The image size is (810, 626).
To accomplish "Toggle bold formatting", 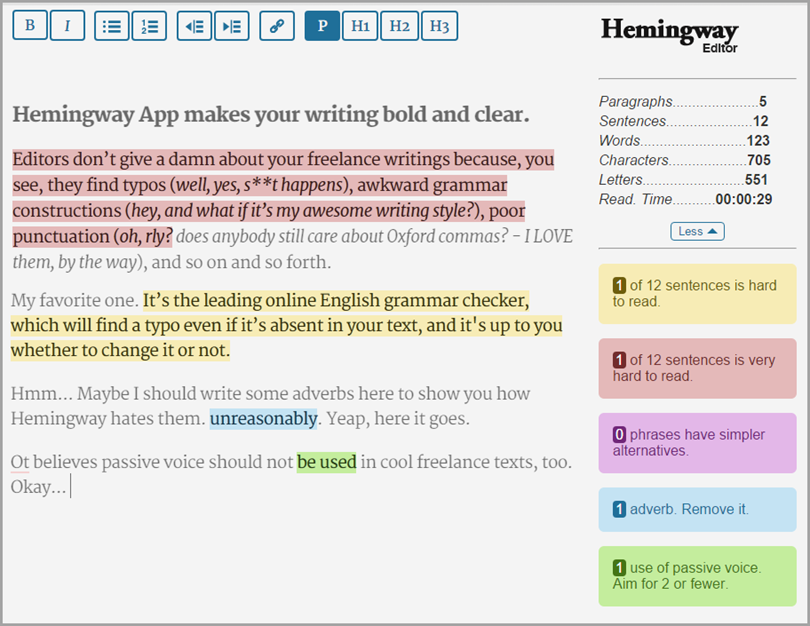I will click(x=29, y=25).
